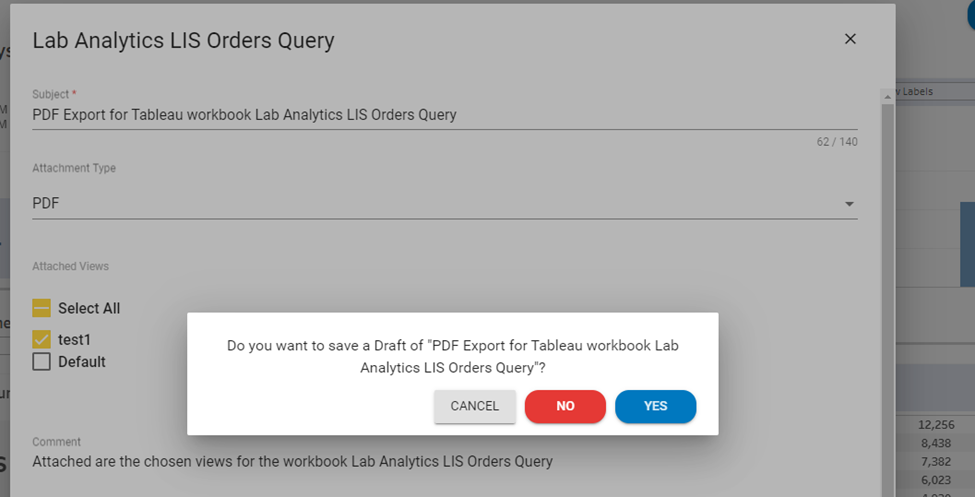Click the dialog title Lab Analytics LIS Orders Query
Screen dimensions: 975x497
pyautogui.click(x=183, y=41)
